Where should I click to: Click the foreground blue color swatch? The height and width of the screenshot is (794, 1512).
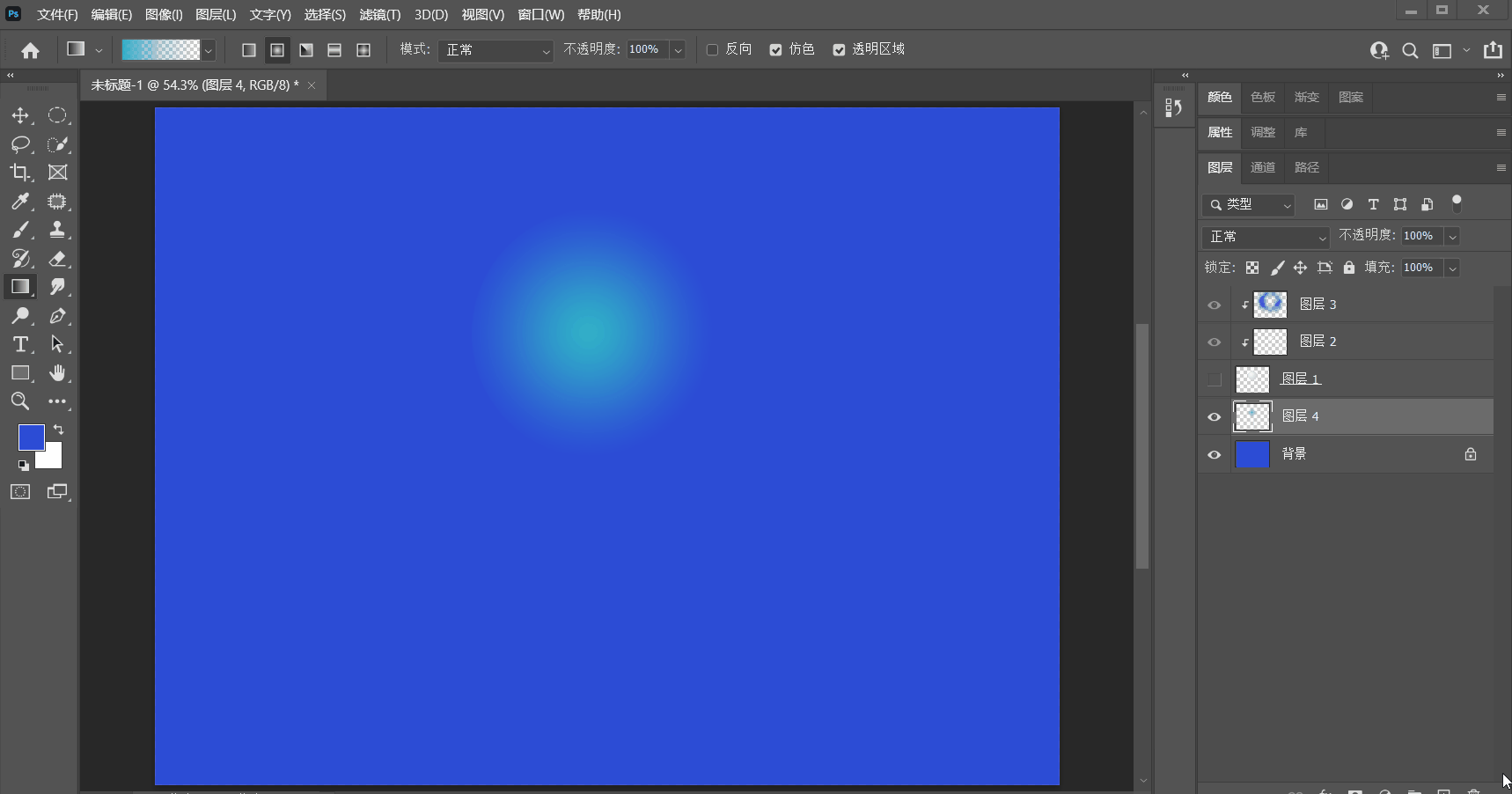tap(31, 437)
